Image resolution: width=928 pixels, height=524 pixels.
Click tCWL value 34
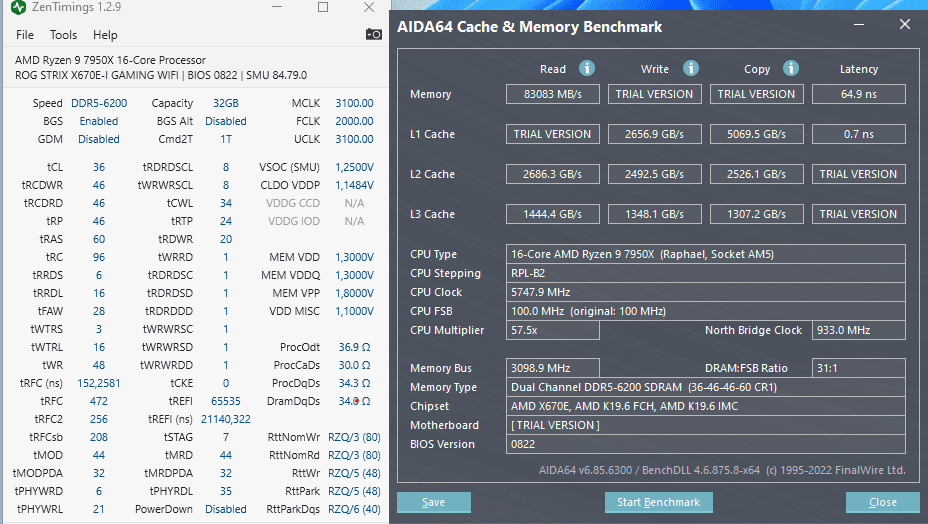(225, 203)
